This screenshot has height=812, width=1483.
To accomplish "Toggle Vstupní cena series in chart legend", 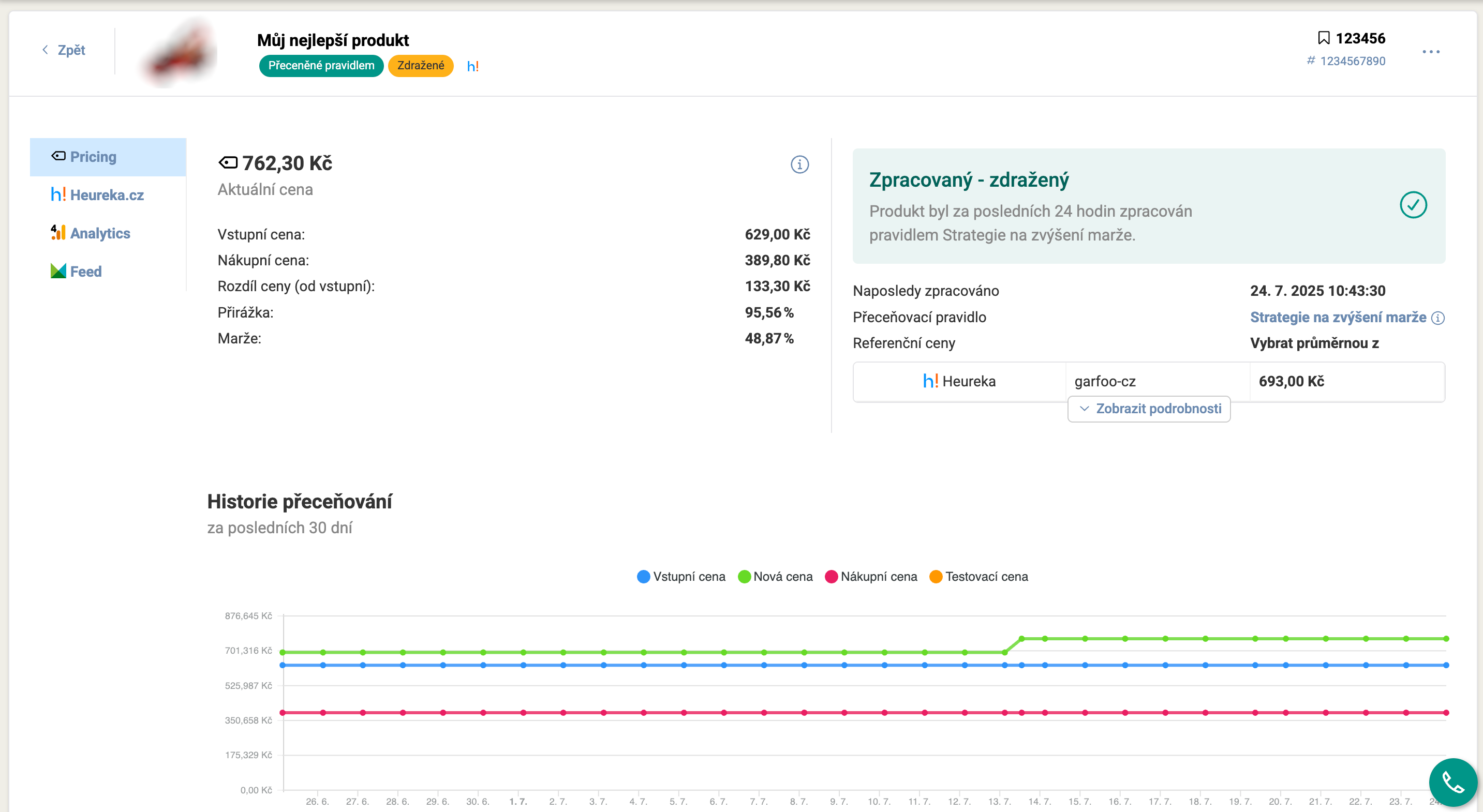I will 681,577.
